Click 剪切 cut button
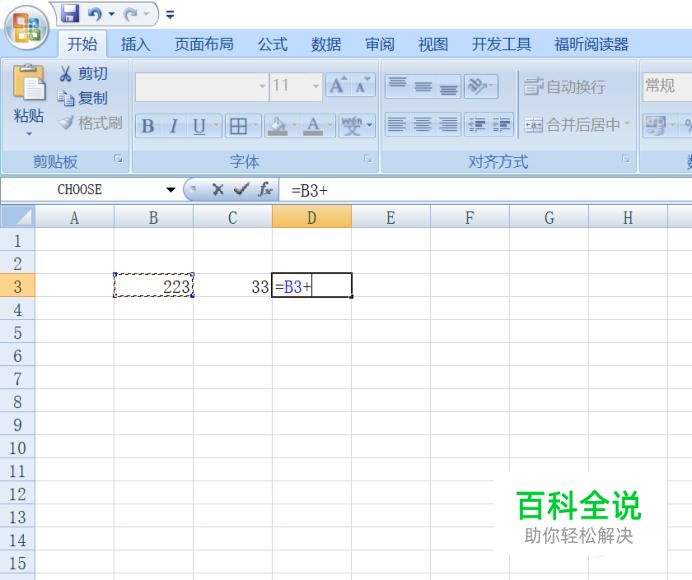This screenshot has height=580, width=692. (x=83, y=73)
